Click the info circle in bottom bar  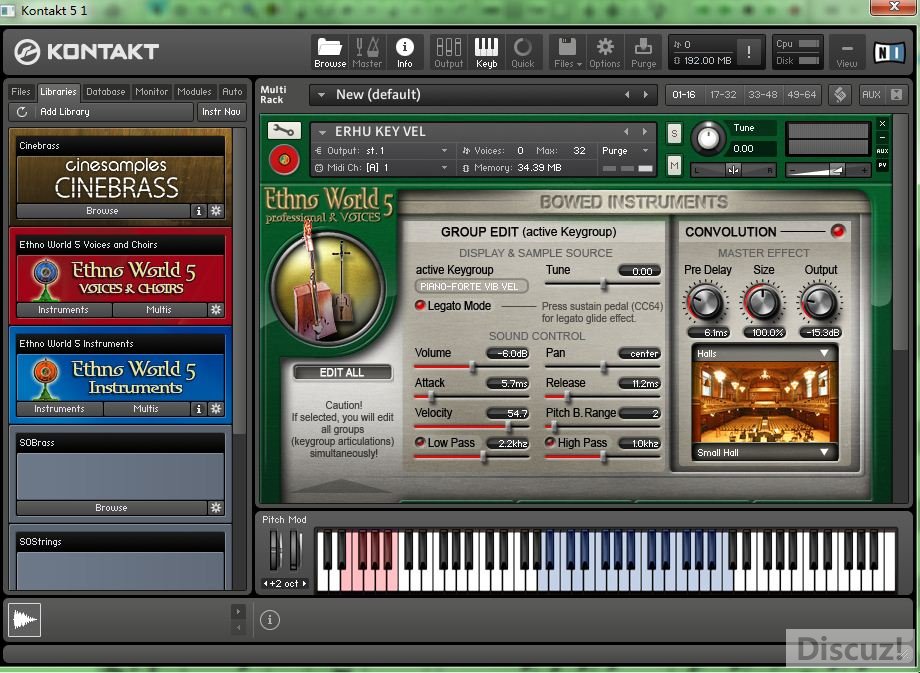[270, 620]
